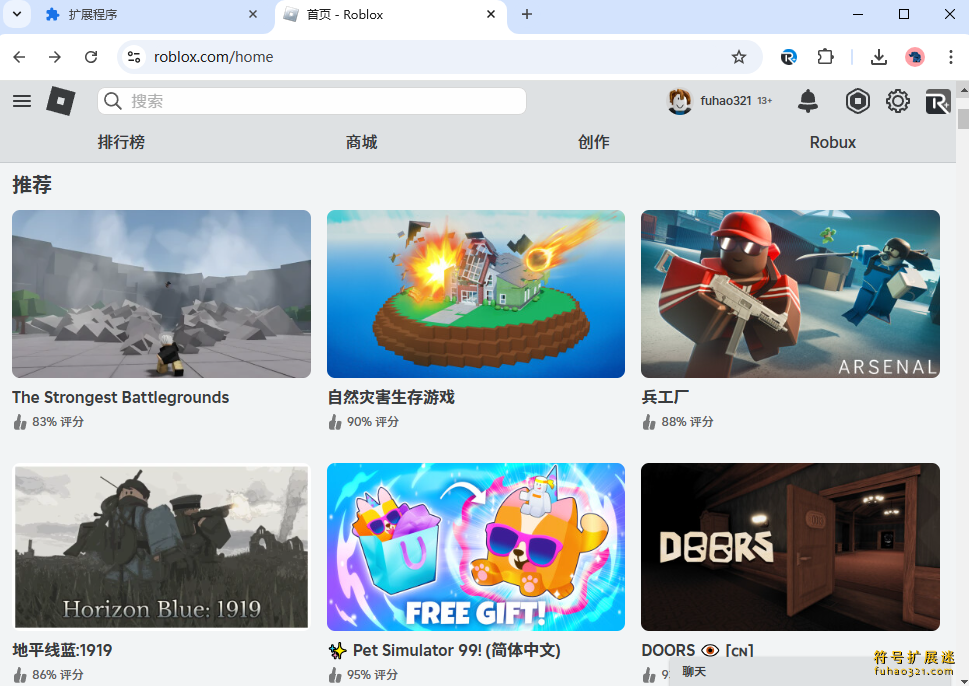The width and height of the screenshot is (969, 686).
Task: Click the address bar URL
Action: pos(213,57)
